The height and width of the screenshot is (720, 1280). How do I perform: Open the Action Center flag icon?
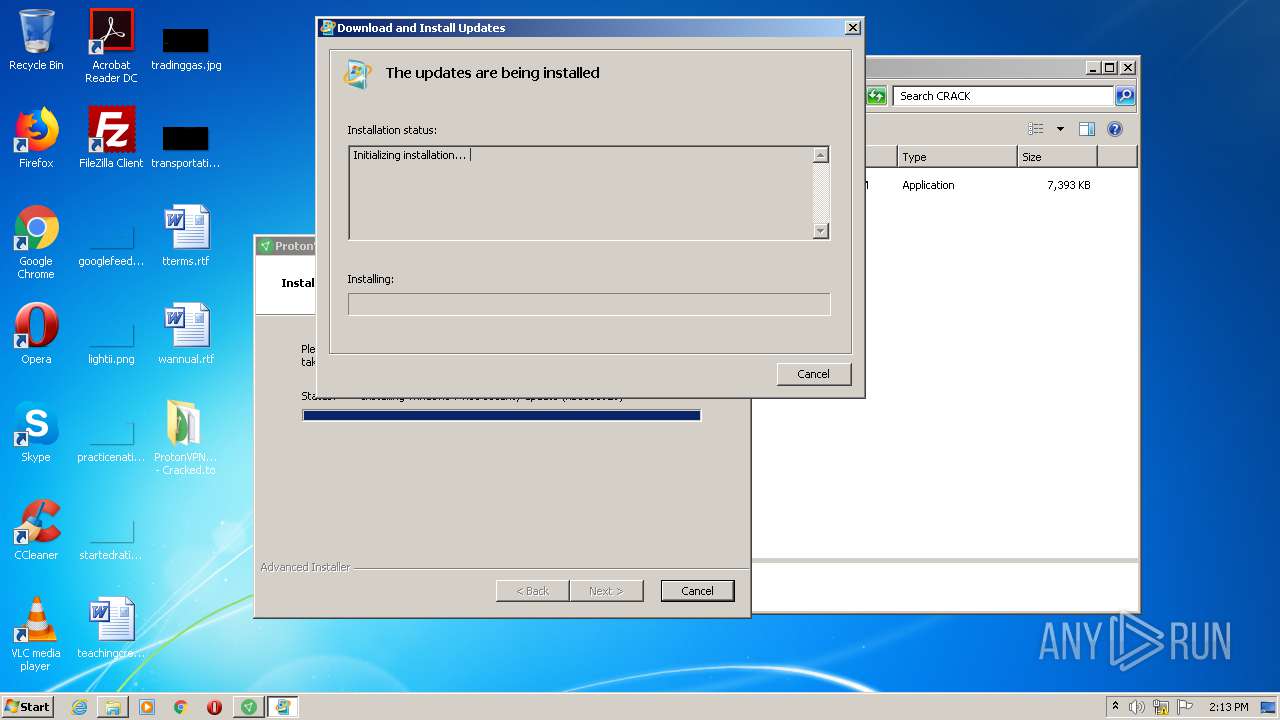point(1185,707)
